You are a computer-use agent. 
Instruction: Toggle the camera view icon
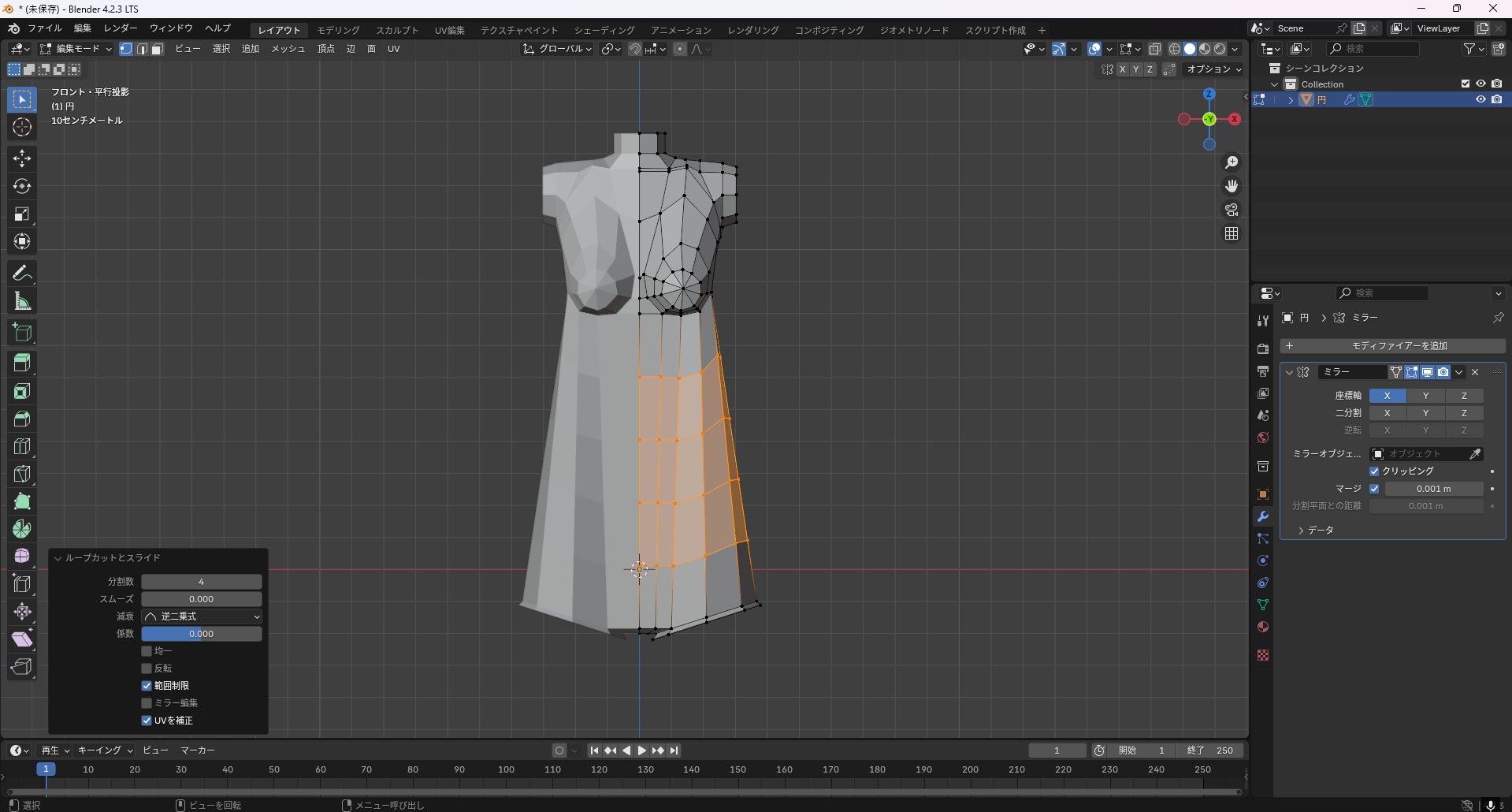[1232, 210]
